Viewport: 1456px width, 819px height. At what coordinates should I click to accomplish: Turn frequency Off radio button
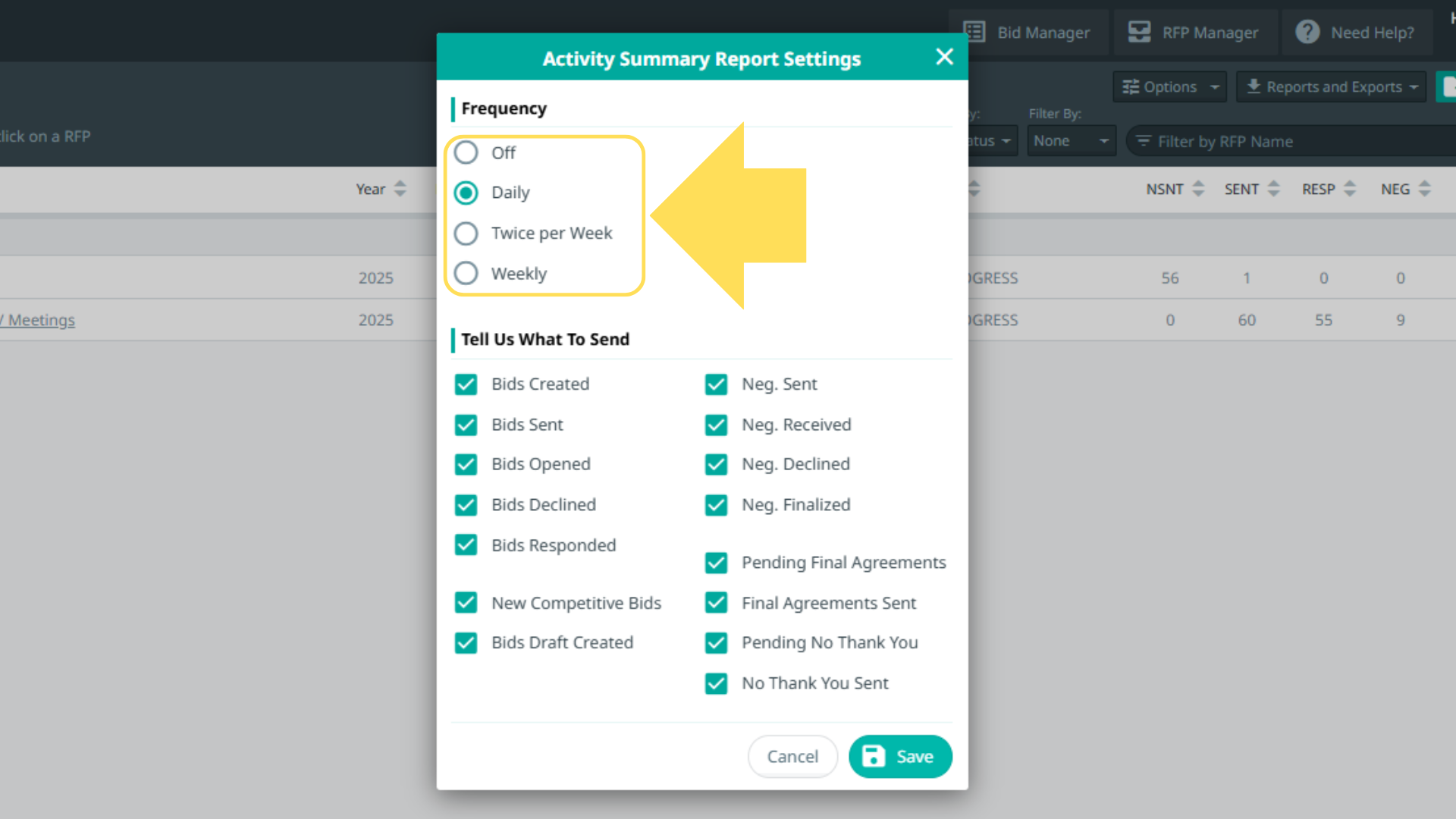tap(466, 152)
